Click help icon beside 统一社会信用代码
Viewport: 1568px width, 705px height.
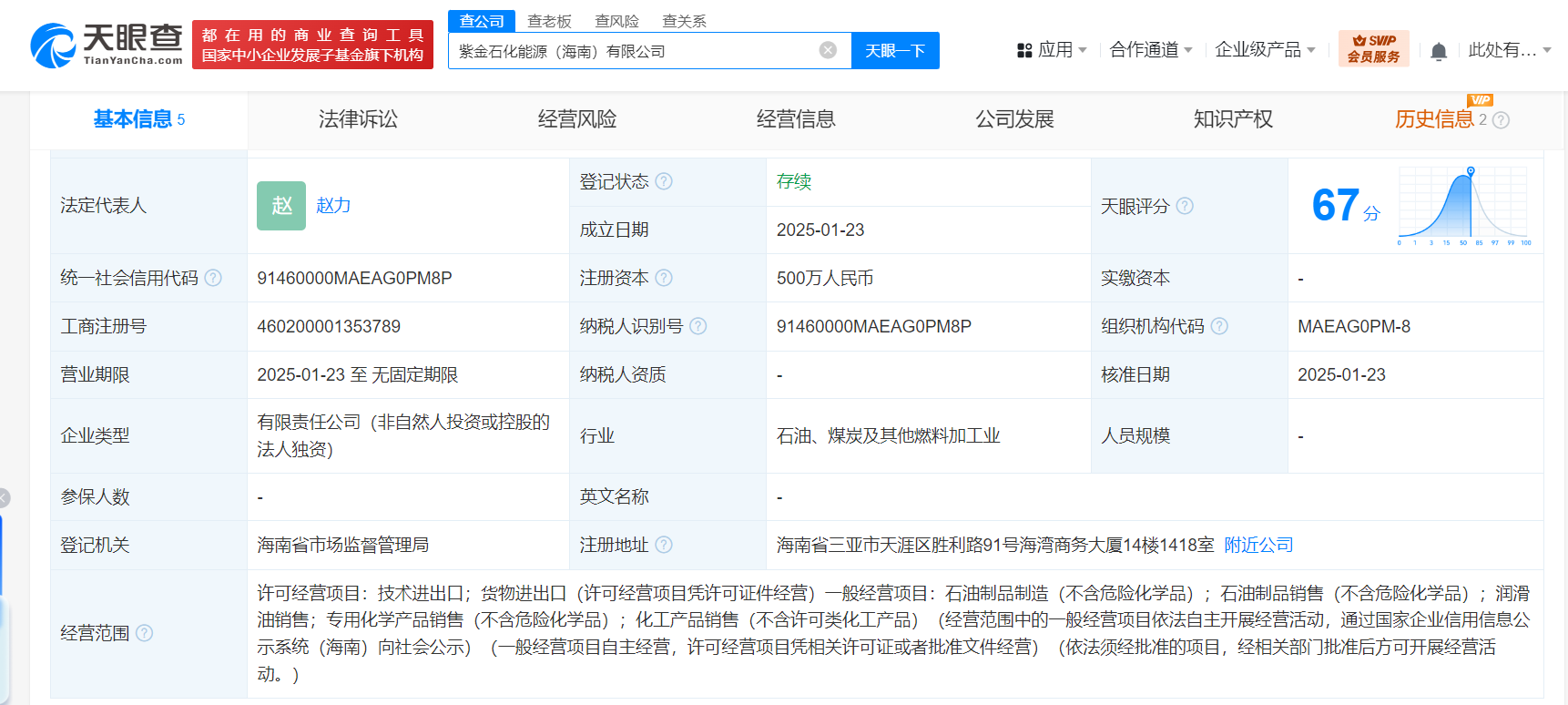click(x=213, y=278)
